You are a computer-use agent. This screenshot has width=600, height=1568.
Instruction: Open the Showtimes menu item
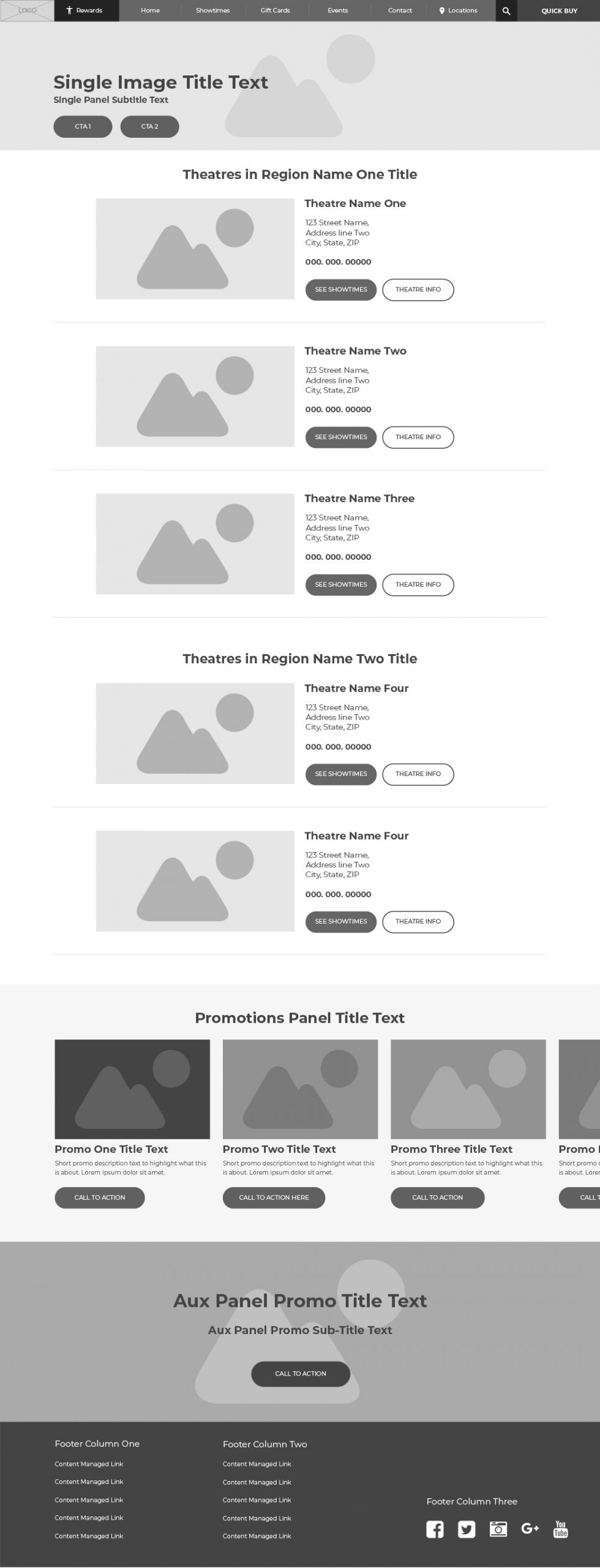(x=212, y=11)
